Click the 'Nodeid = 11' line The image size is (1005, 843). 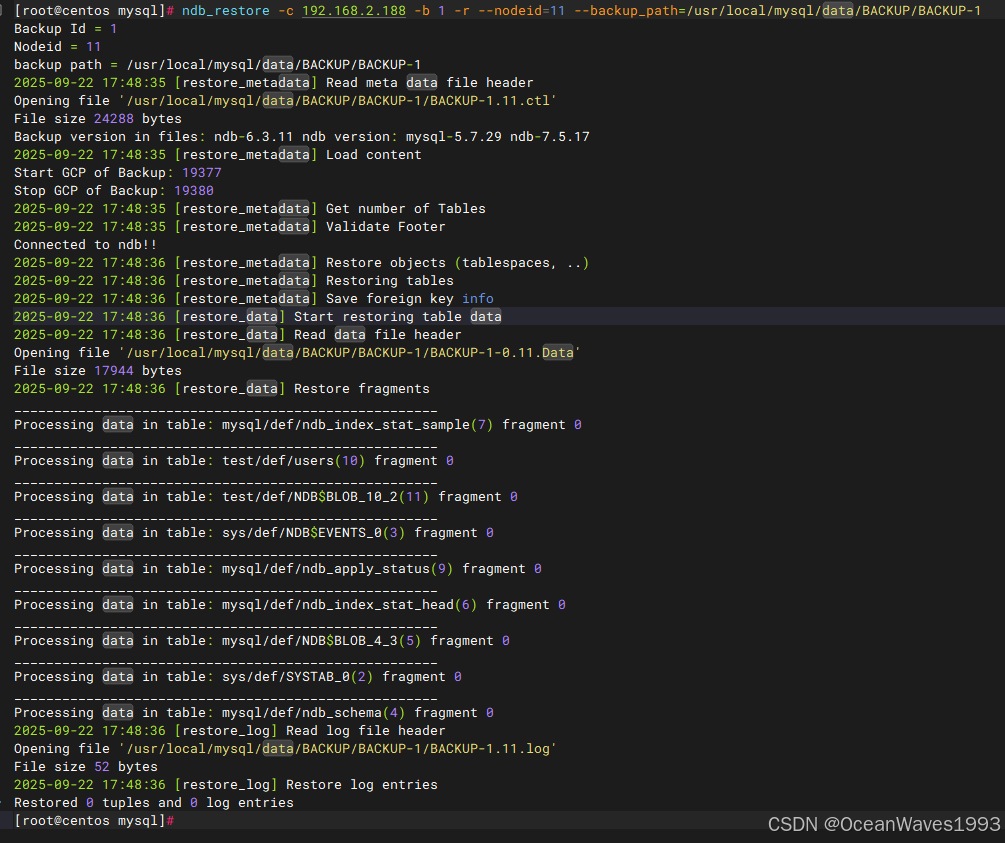click(x=58, y=47)
